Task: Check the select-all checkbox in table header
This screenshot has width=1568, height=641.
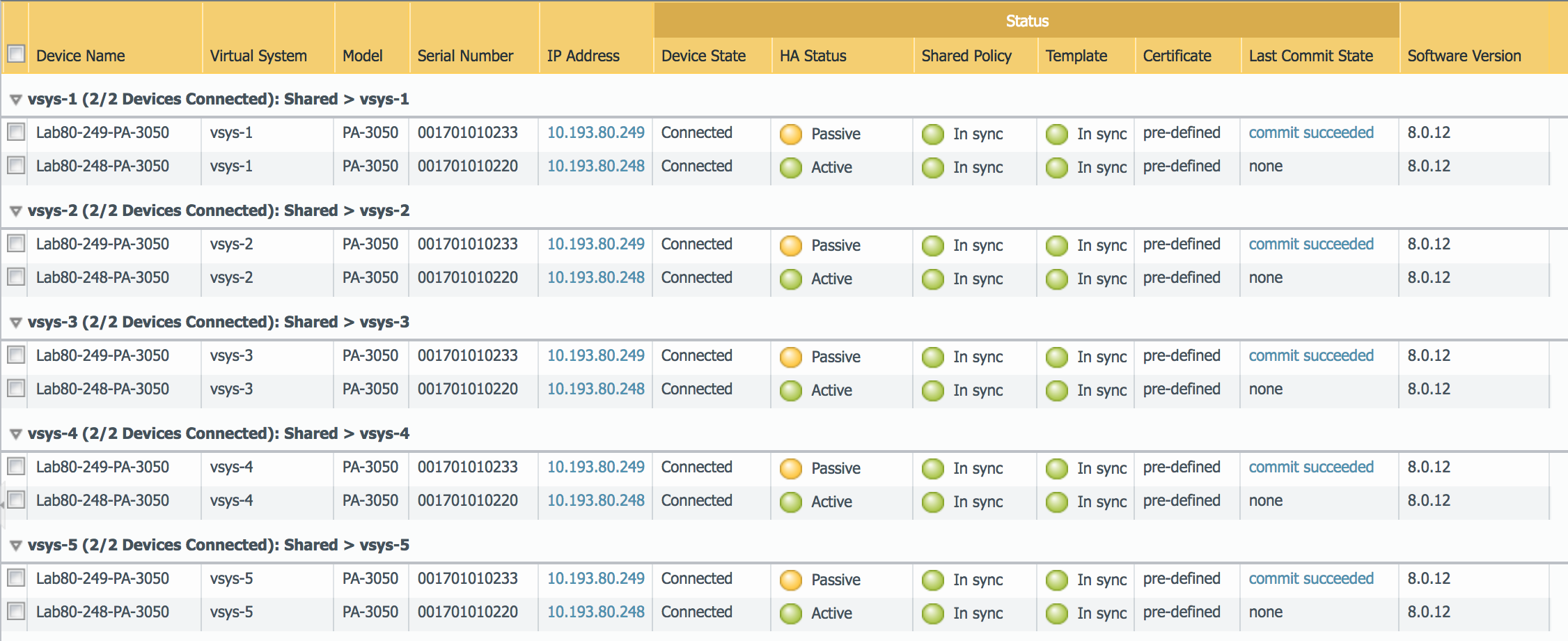Action: pyautogui.click(x=15, y=54)
